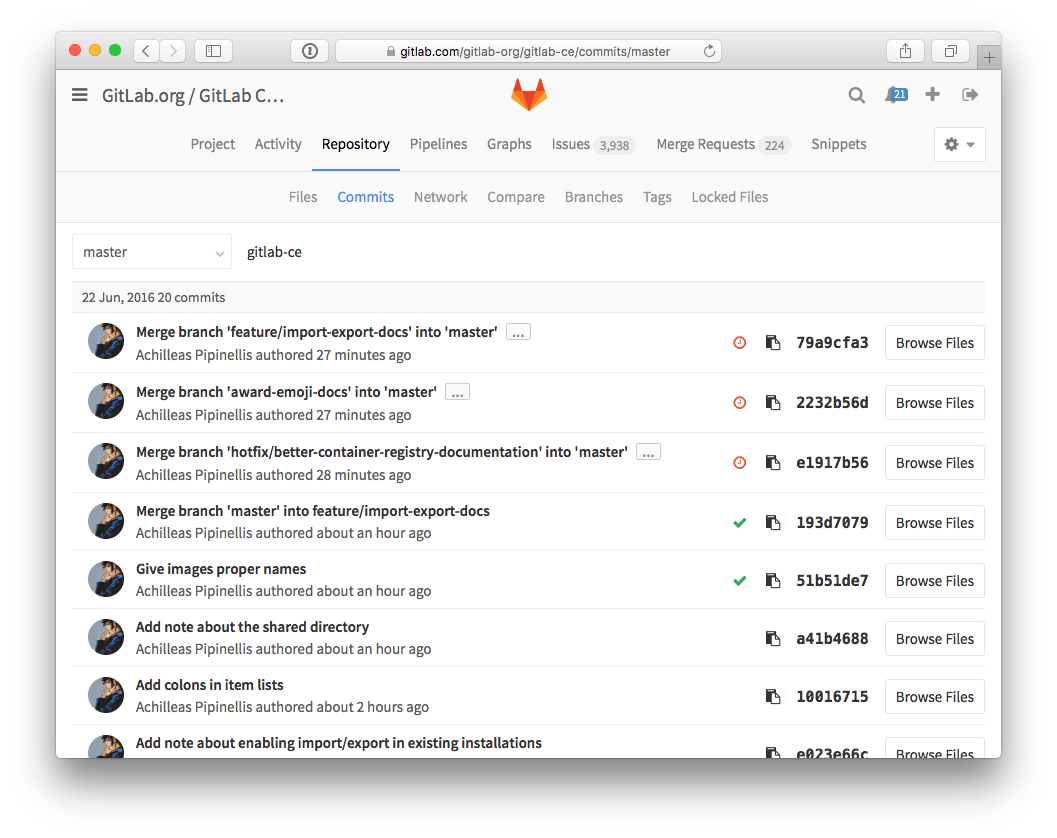Click the red pipeline status icon on commit e1917b56
The height and width of the screenshot is (838, 1057).
(739, 462)
